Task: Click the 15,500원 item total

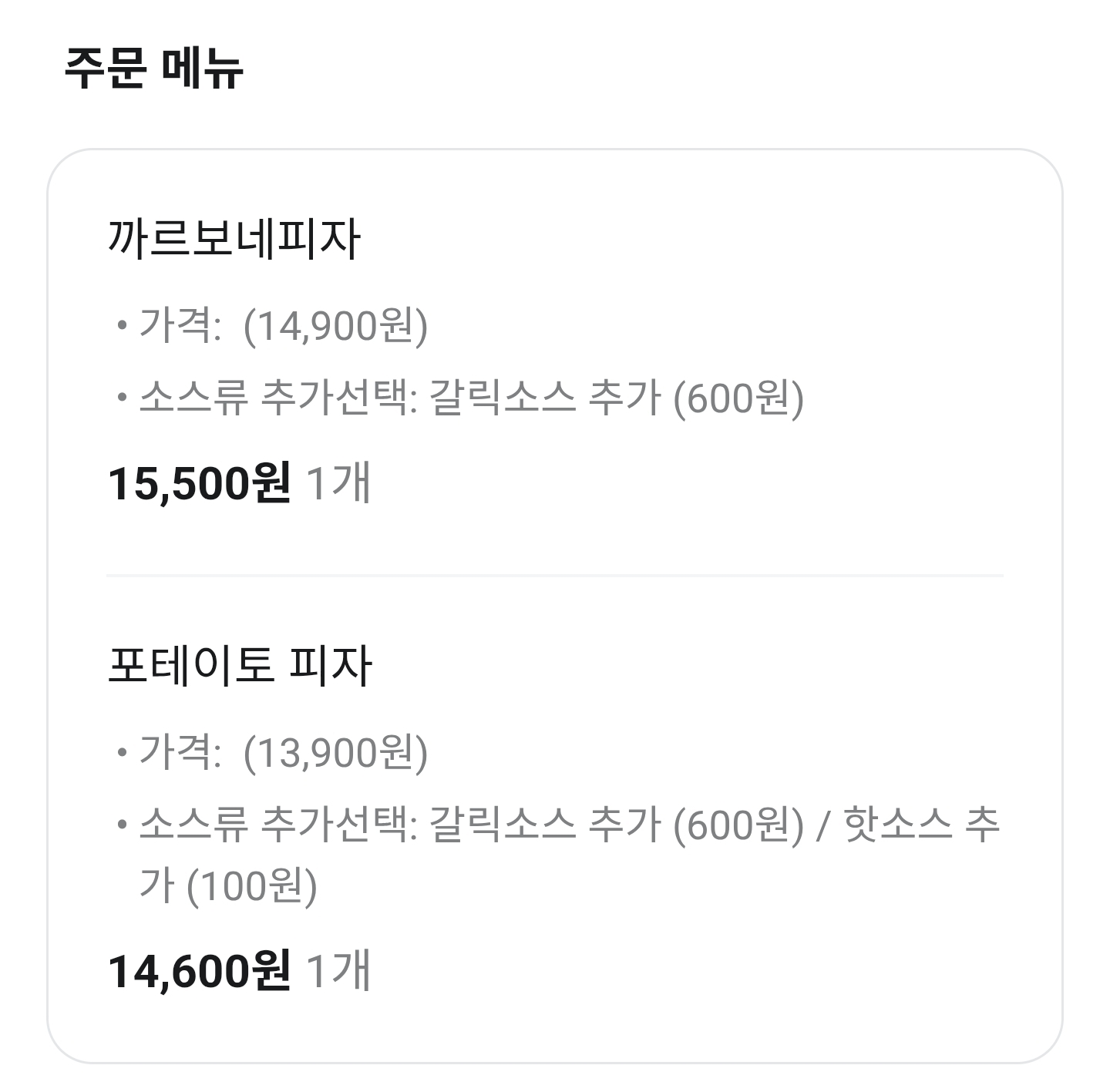Action: click(199, 484)
